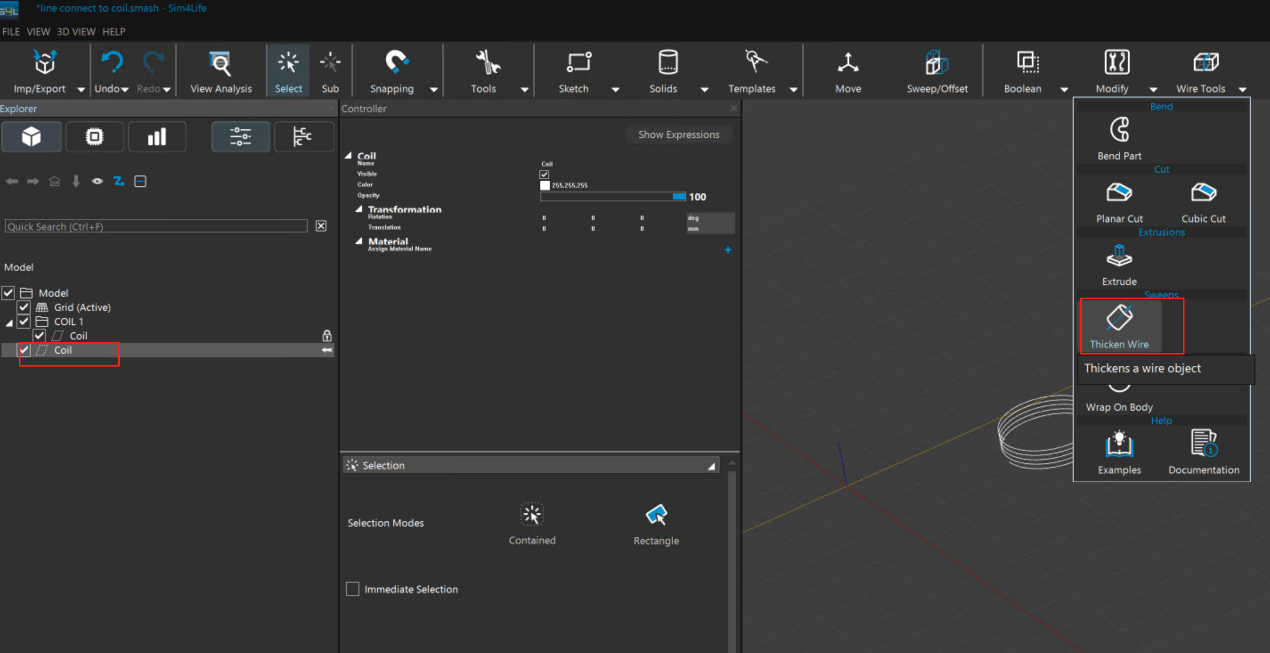Image resolution: width=1270 pixels, height=653 pixels.
Task: Toggle the Visible checkbox for Coil
Action: (x=545, y=175)
